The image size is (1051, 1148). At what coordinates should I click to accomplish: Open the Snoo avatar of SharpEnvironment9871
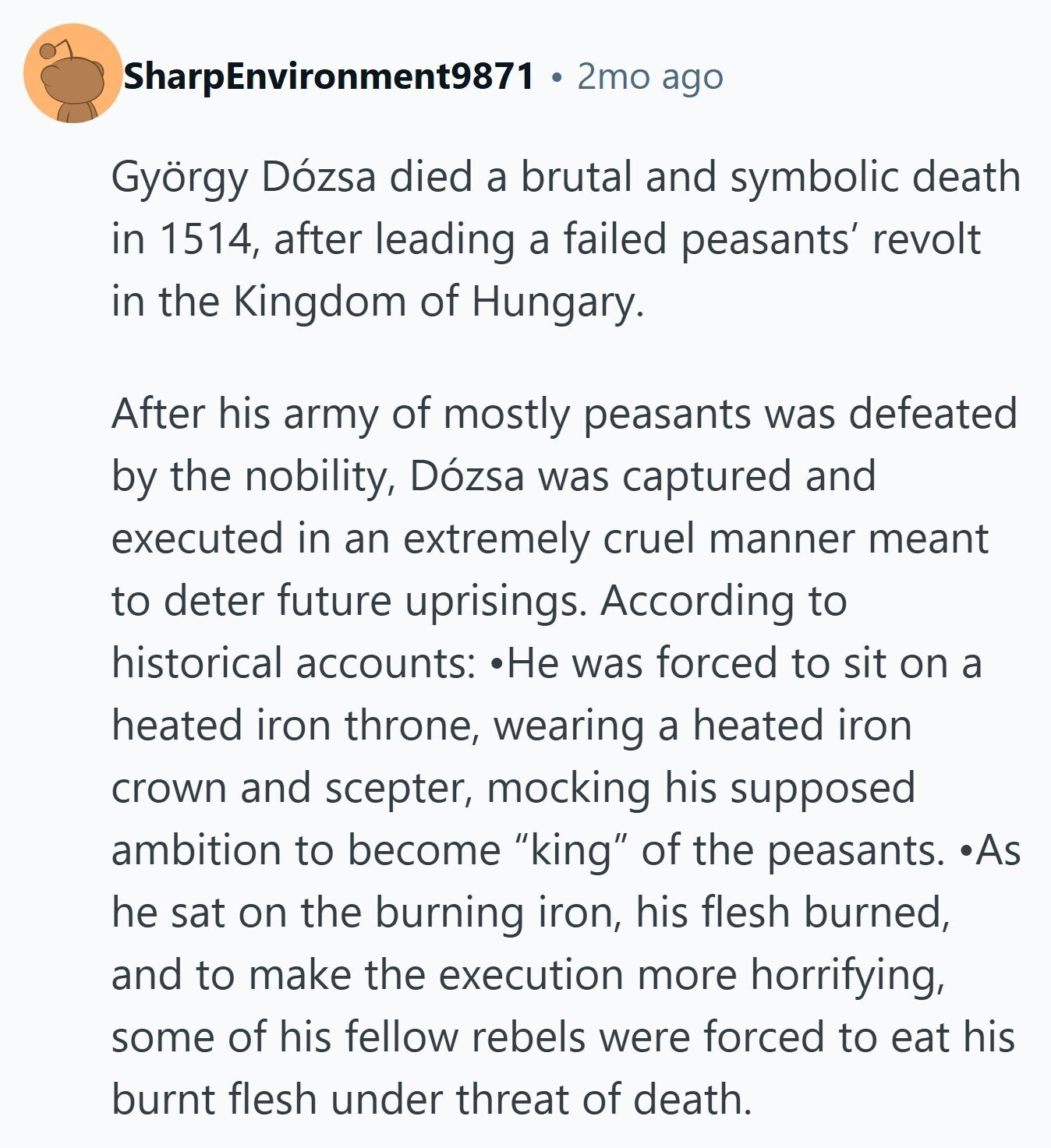tap(73, 73)
